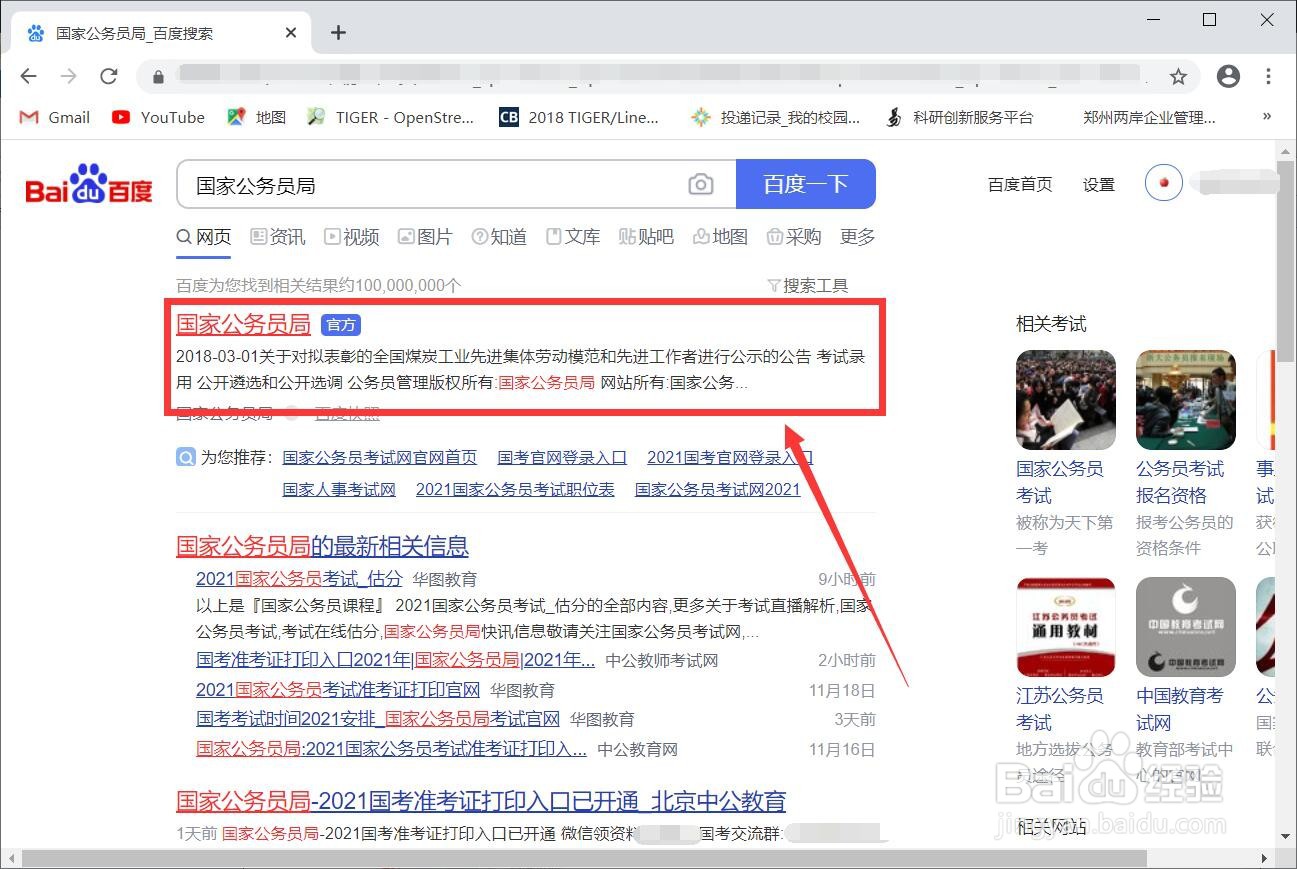Open 国考准考证打印入口2021年 news link

tap(396, 660)
